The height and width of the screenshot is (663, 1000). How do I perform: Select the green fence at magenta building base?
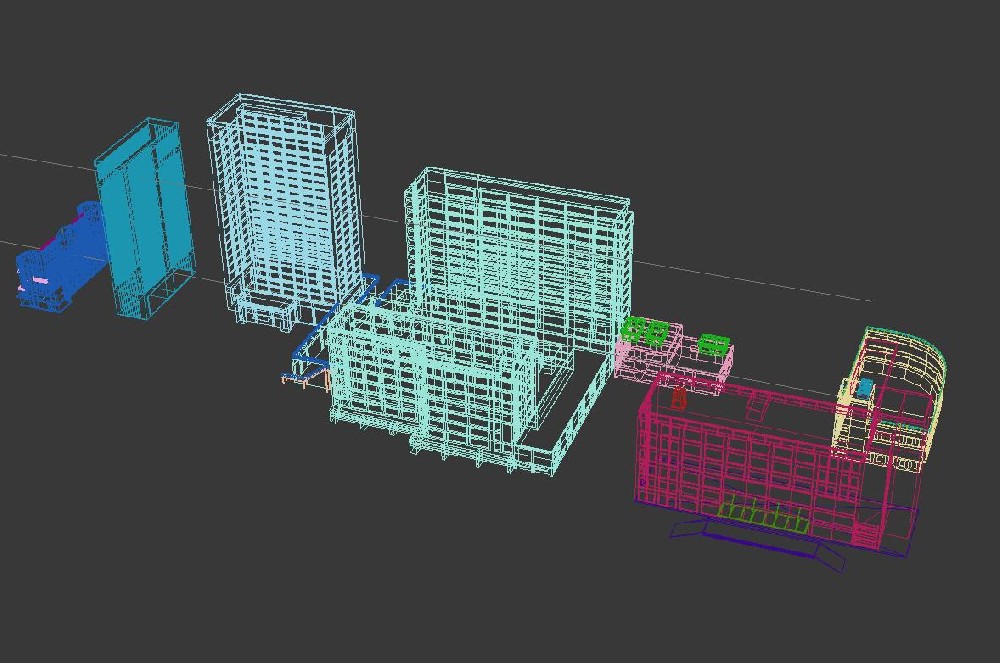(763, 515)
